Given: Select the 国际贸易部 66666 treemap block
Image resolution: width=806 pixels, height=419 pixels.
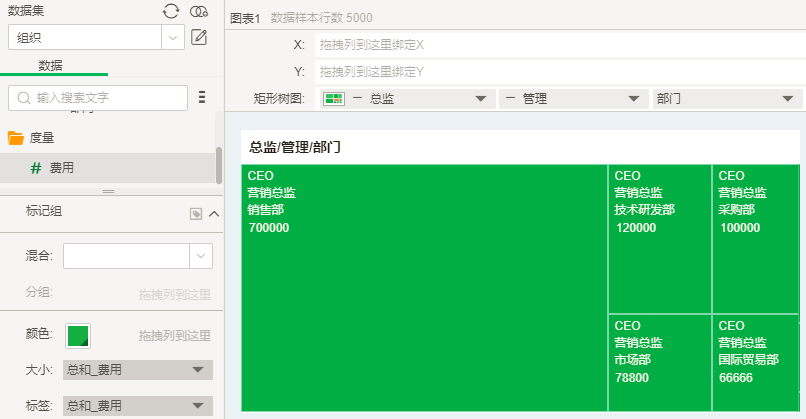Looking at the screenshot, I should (x=756, y=363).
